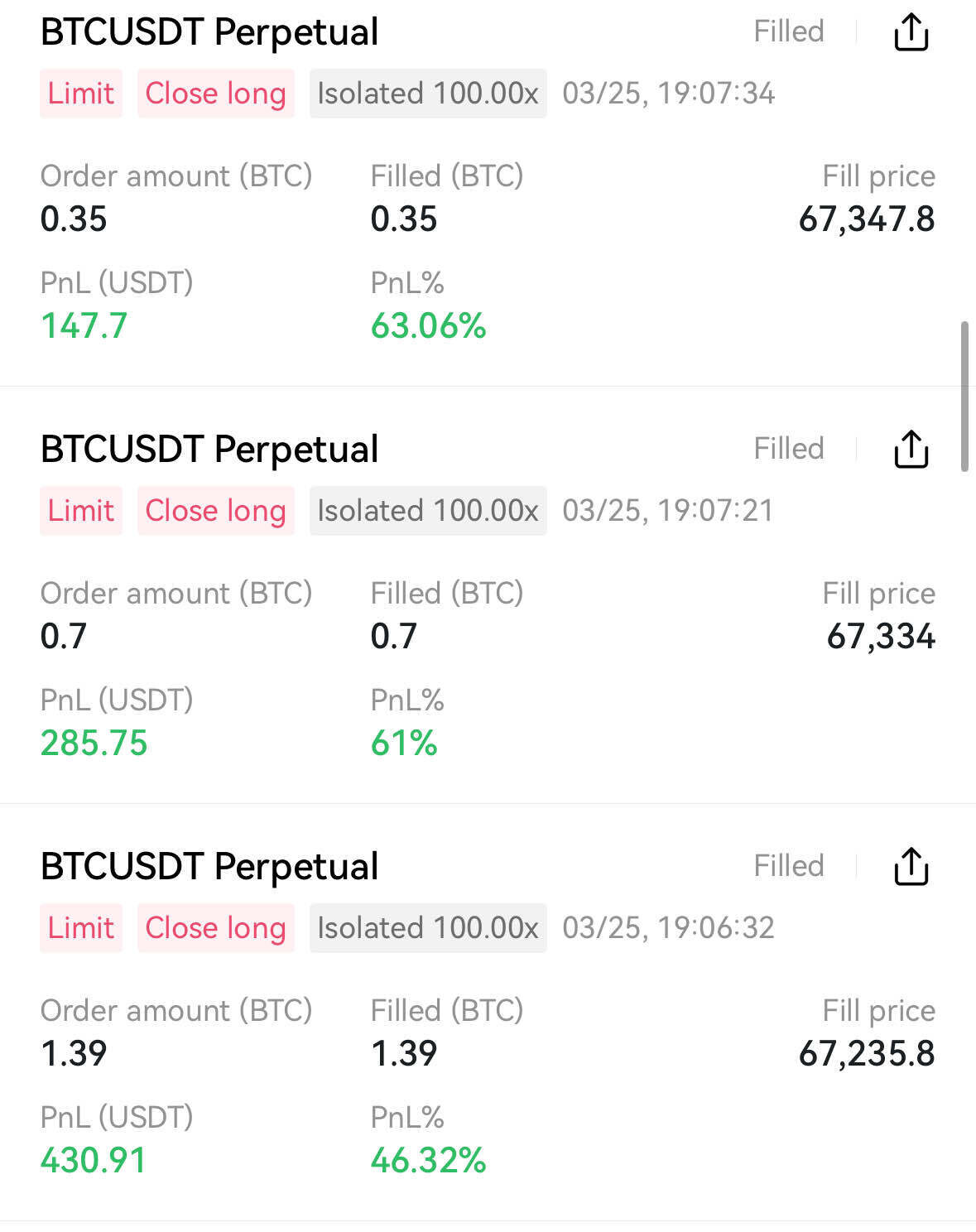The height and width of the screenshot is (1232, 976).
Task: Click Filled status of the 19:06:32 order
Action: click(788, 867)
